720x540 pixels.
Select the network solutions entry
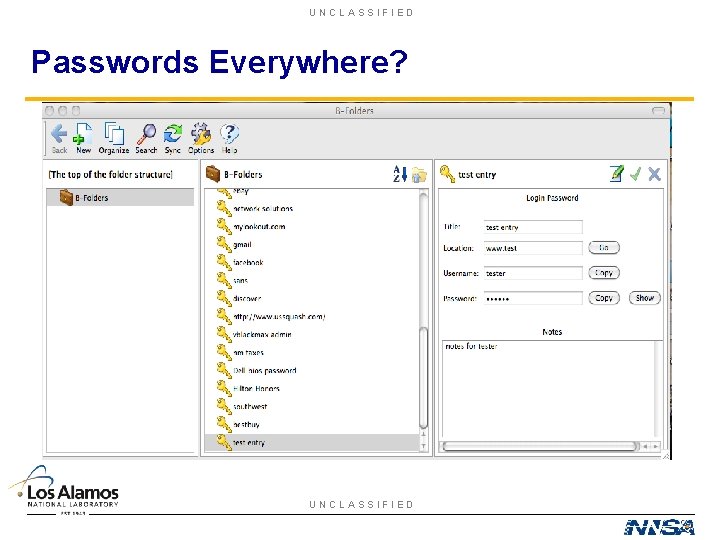tap(263, 208)
